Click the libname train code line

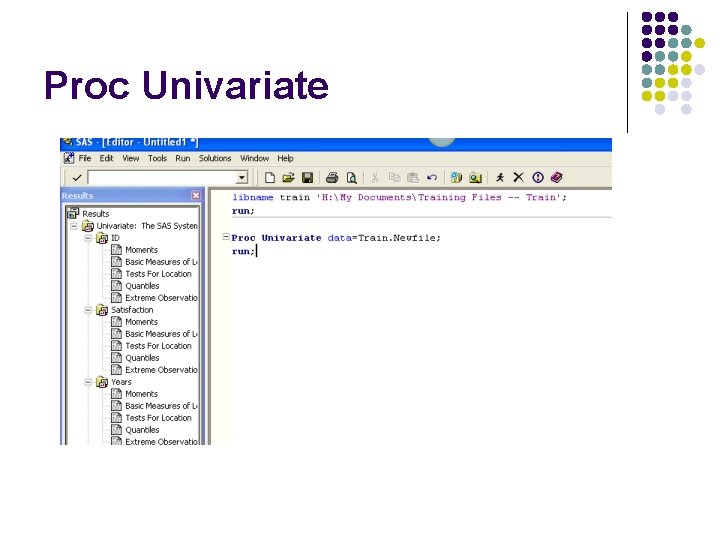click(399, 197)
